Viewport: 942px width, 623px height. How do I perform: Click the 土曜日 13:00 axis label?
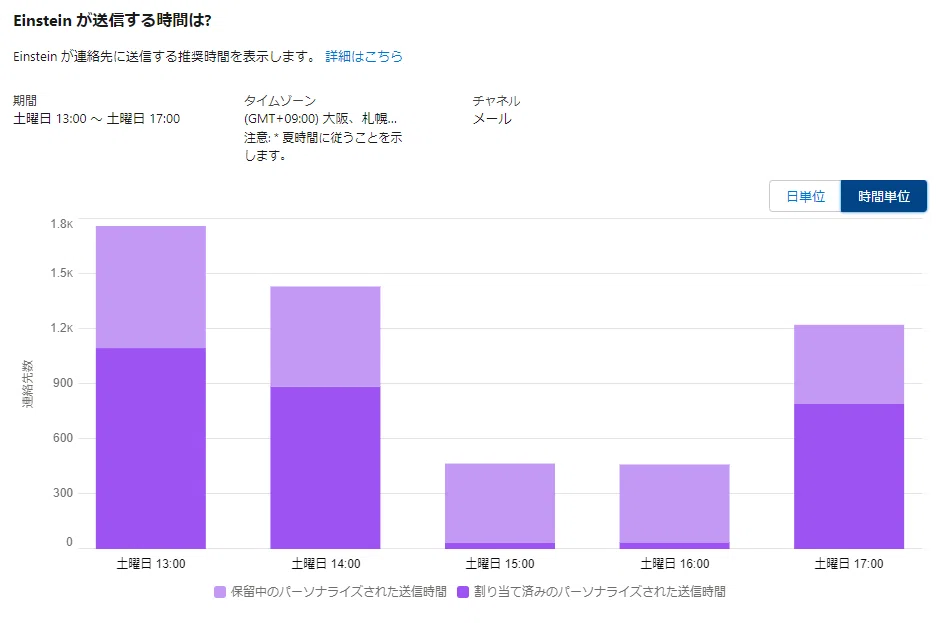click(x=151, y=564)
